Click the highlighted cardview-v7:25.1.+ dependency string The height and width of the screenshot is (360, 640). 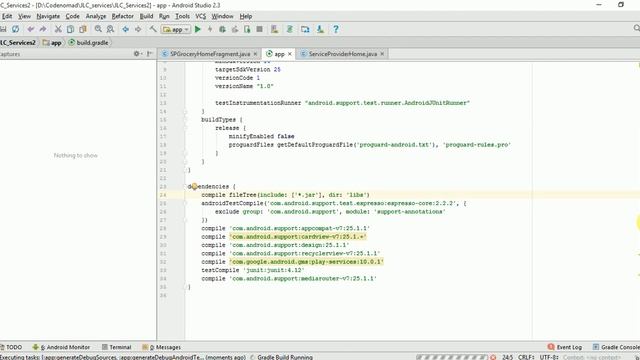point(298,237)
